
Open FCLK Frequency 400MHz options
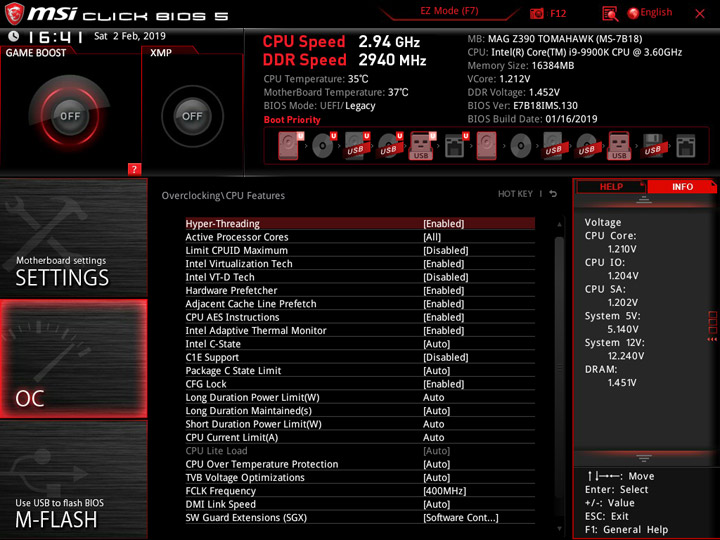tap(360, 490)
